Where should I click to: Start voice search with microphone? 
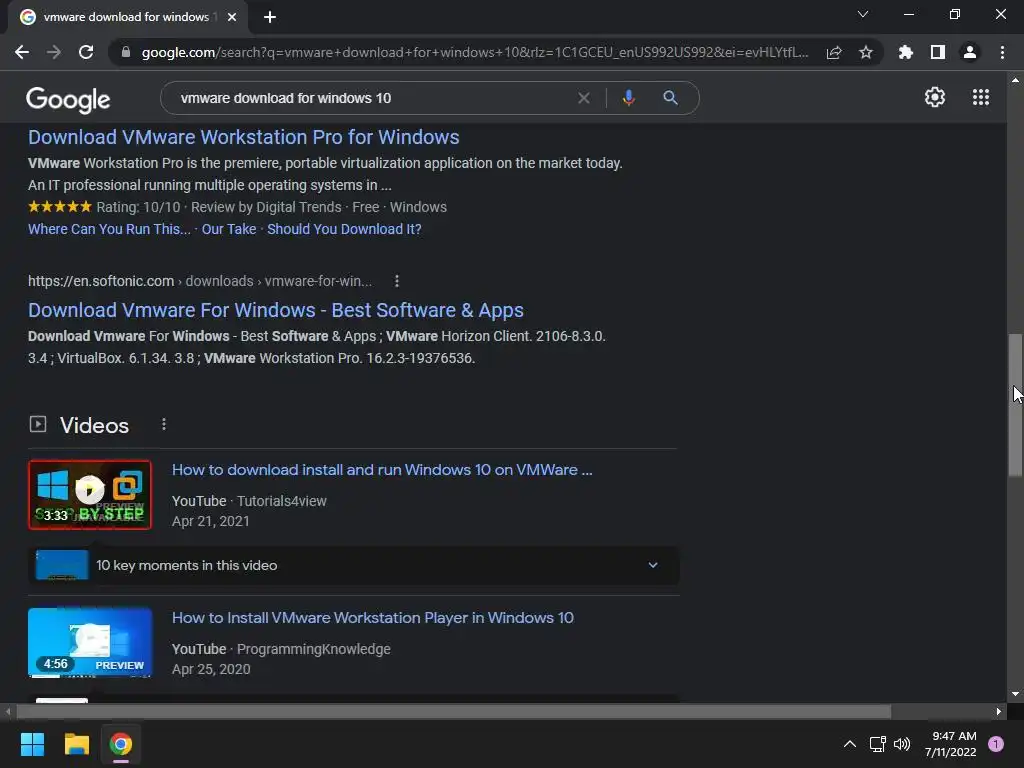tap(628, 98)
